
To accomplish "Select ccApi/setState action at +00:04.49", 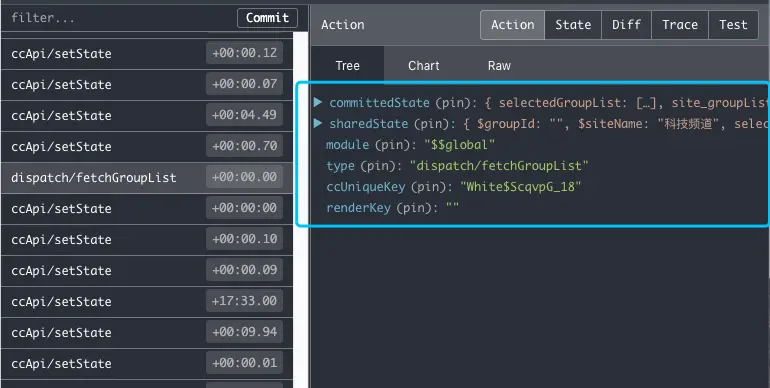I will pos(147,116).
